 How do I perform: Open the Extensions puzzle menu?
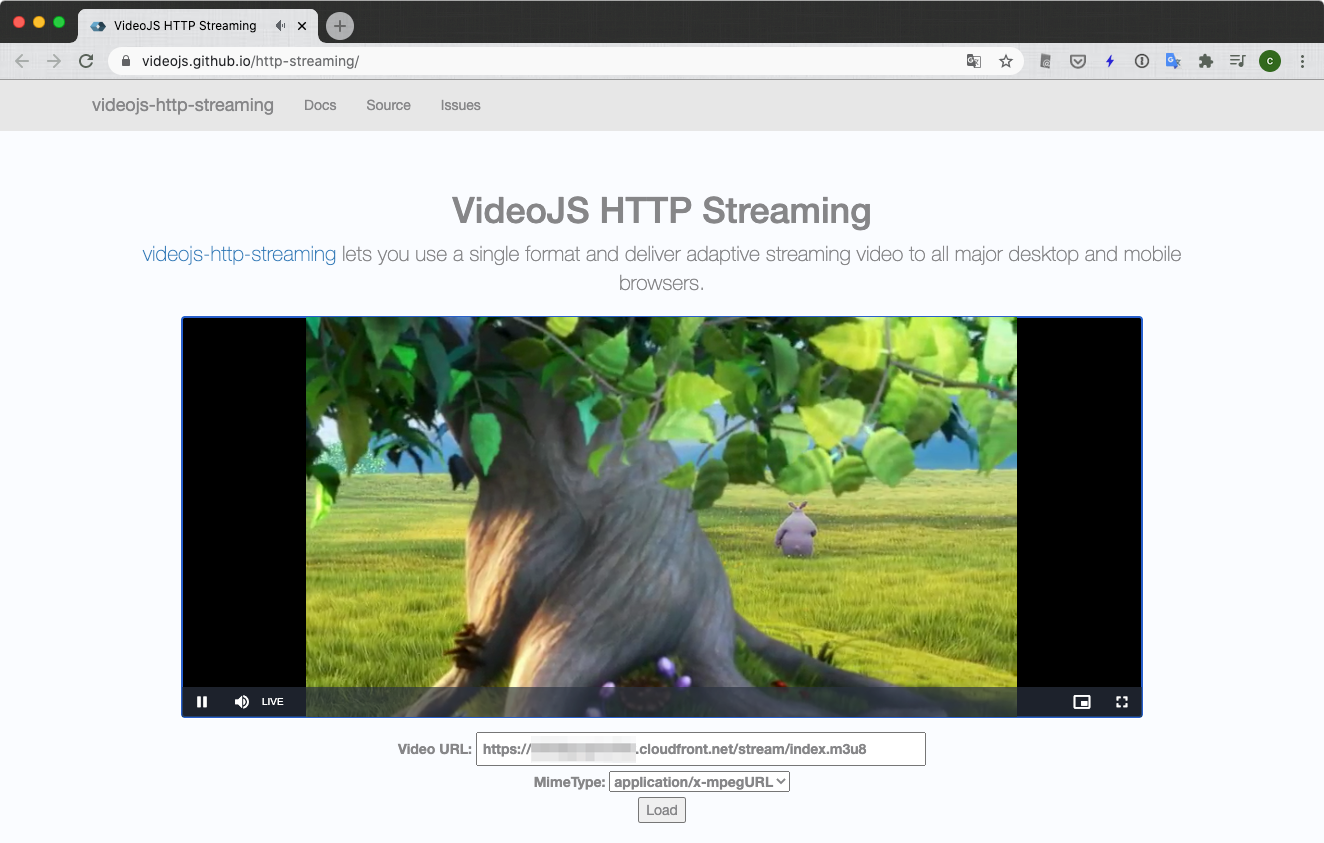click(1206, 61)
